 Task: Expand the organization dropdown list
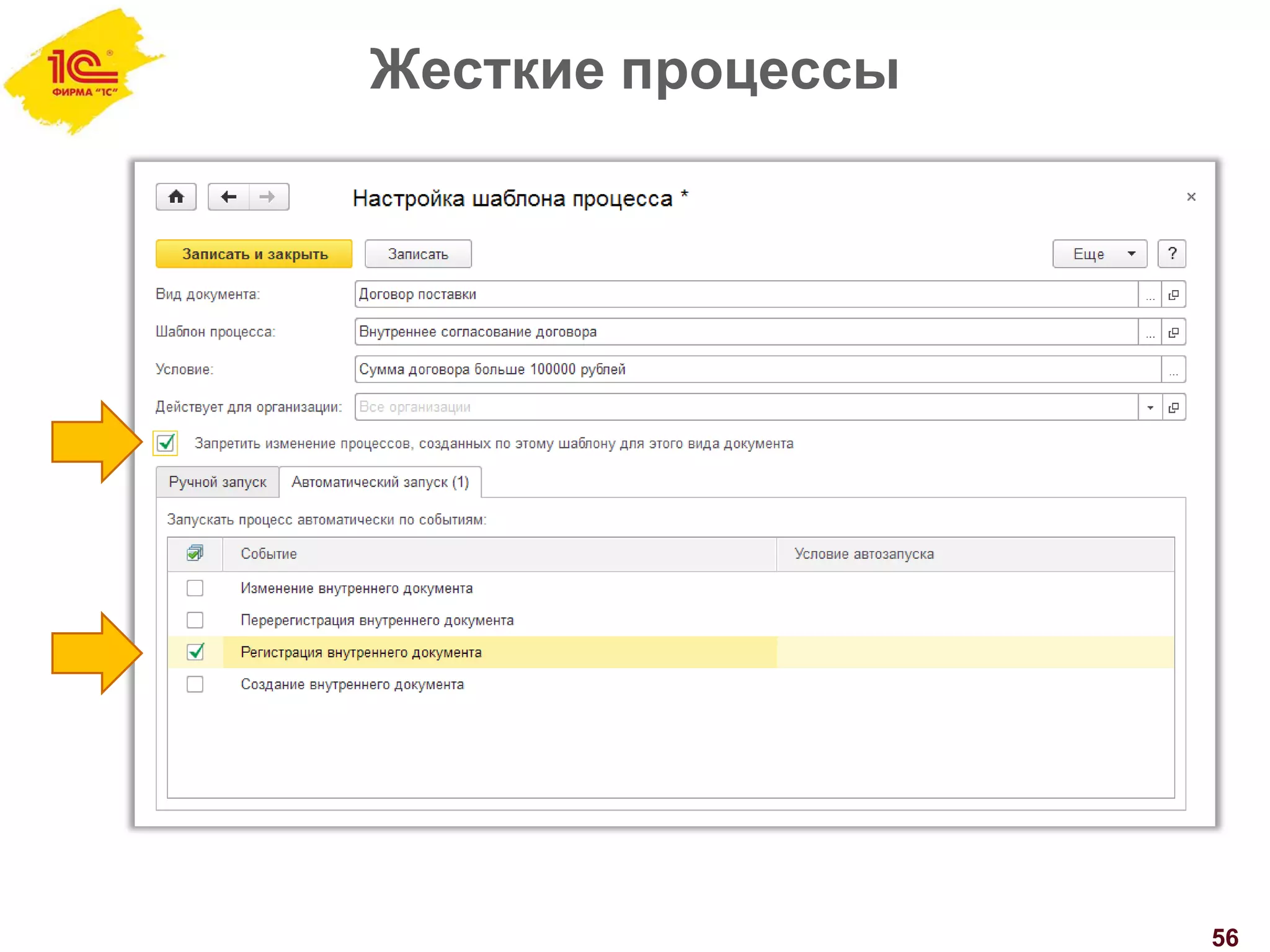pos(1150,407)
